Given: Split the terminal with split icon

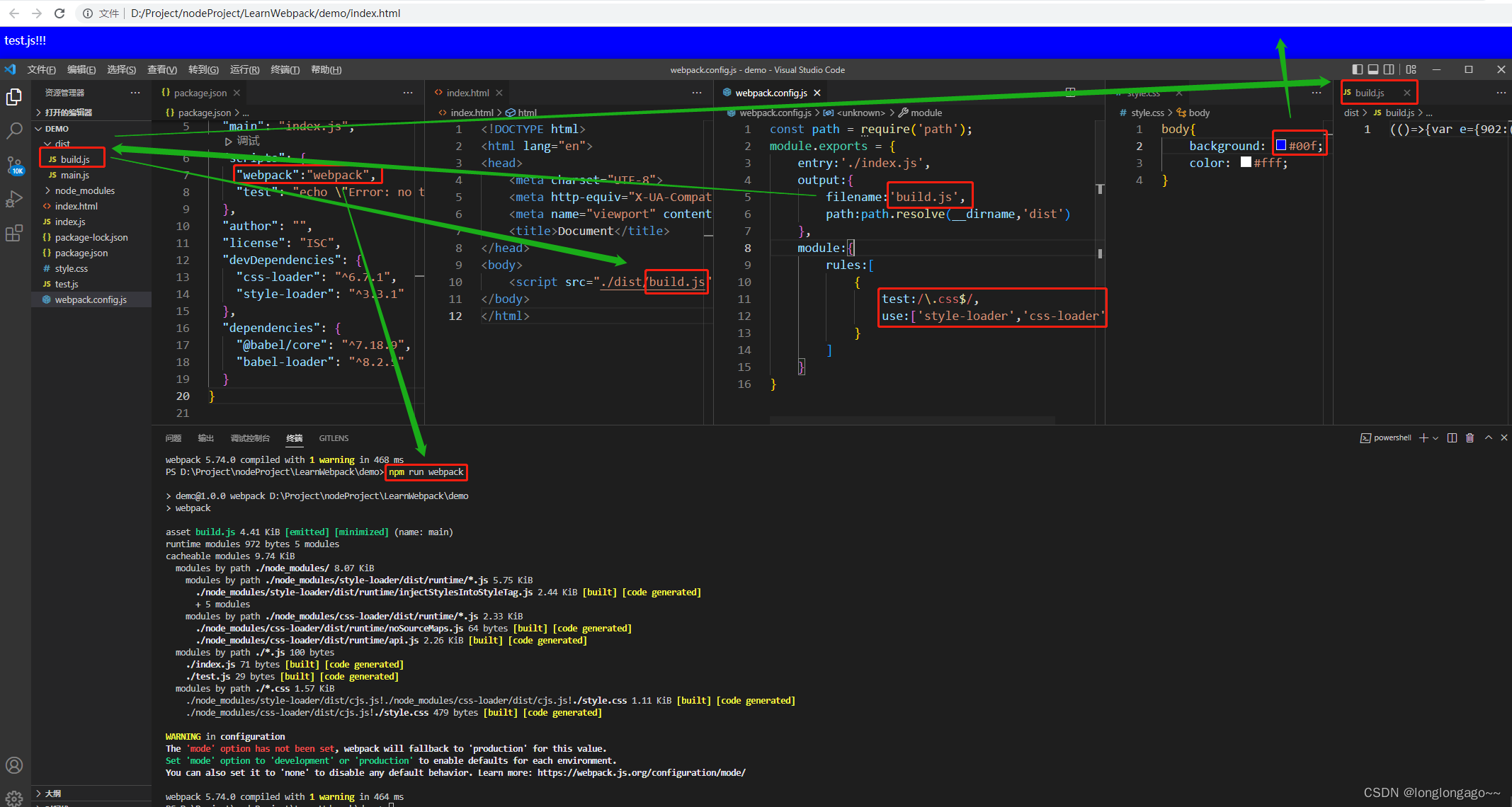Looking at the screenshot, I should [1452, 438].
